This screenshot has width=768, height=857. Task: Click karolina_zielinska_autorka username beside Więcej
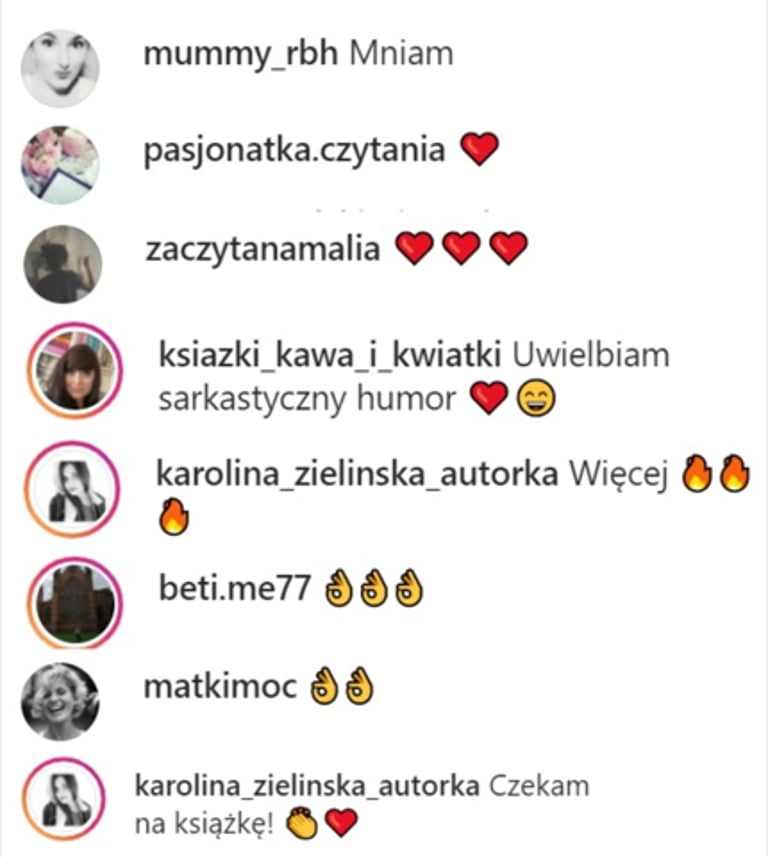point(357,474)
